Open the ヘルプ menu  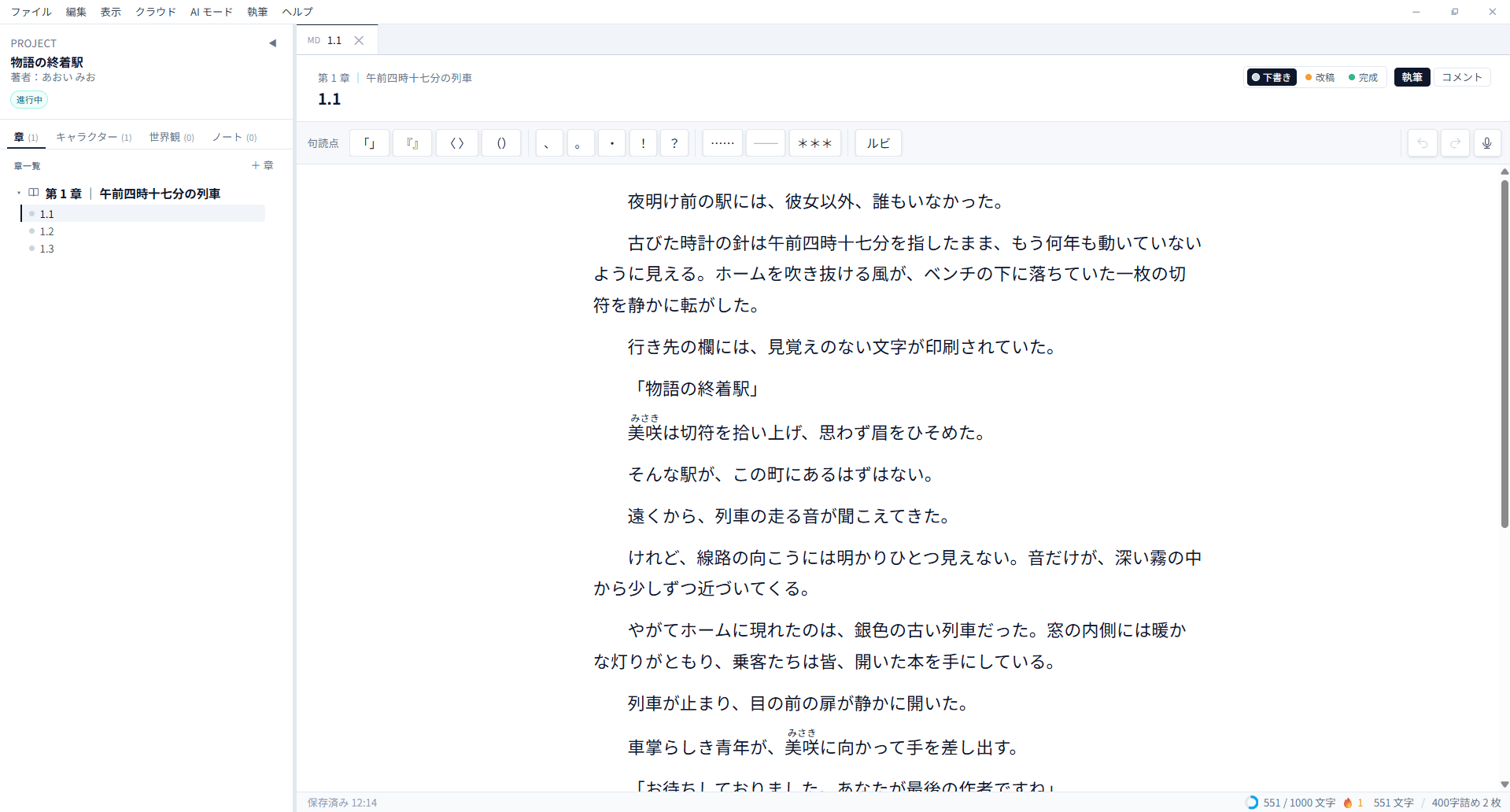(x=297, y=12)
